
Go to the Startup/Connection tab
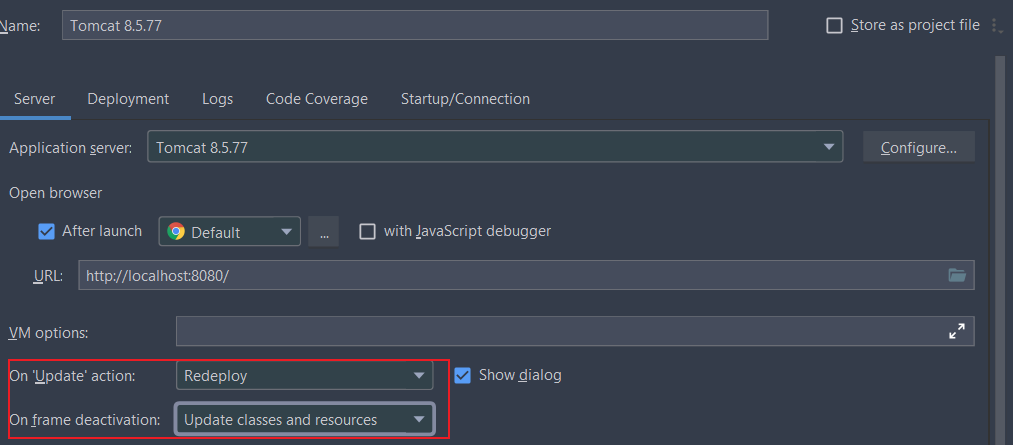[x=465, y=99]
